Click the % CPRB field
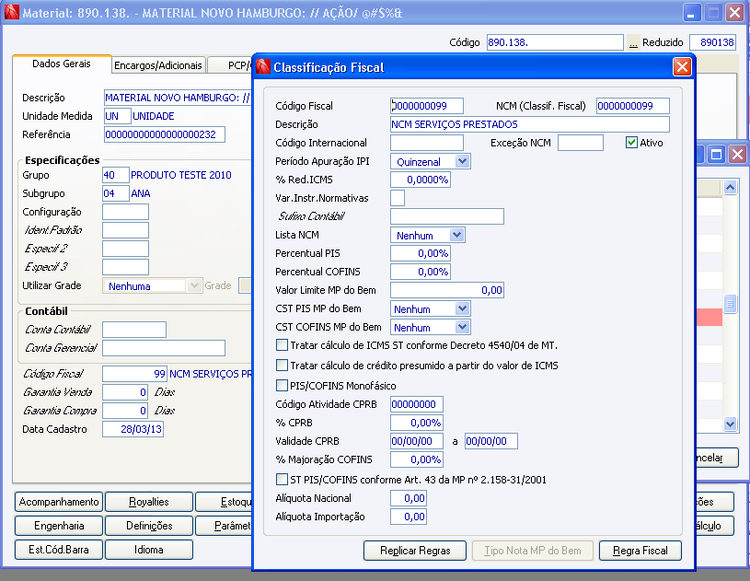 pos(417,423)
